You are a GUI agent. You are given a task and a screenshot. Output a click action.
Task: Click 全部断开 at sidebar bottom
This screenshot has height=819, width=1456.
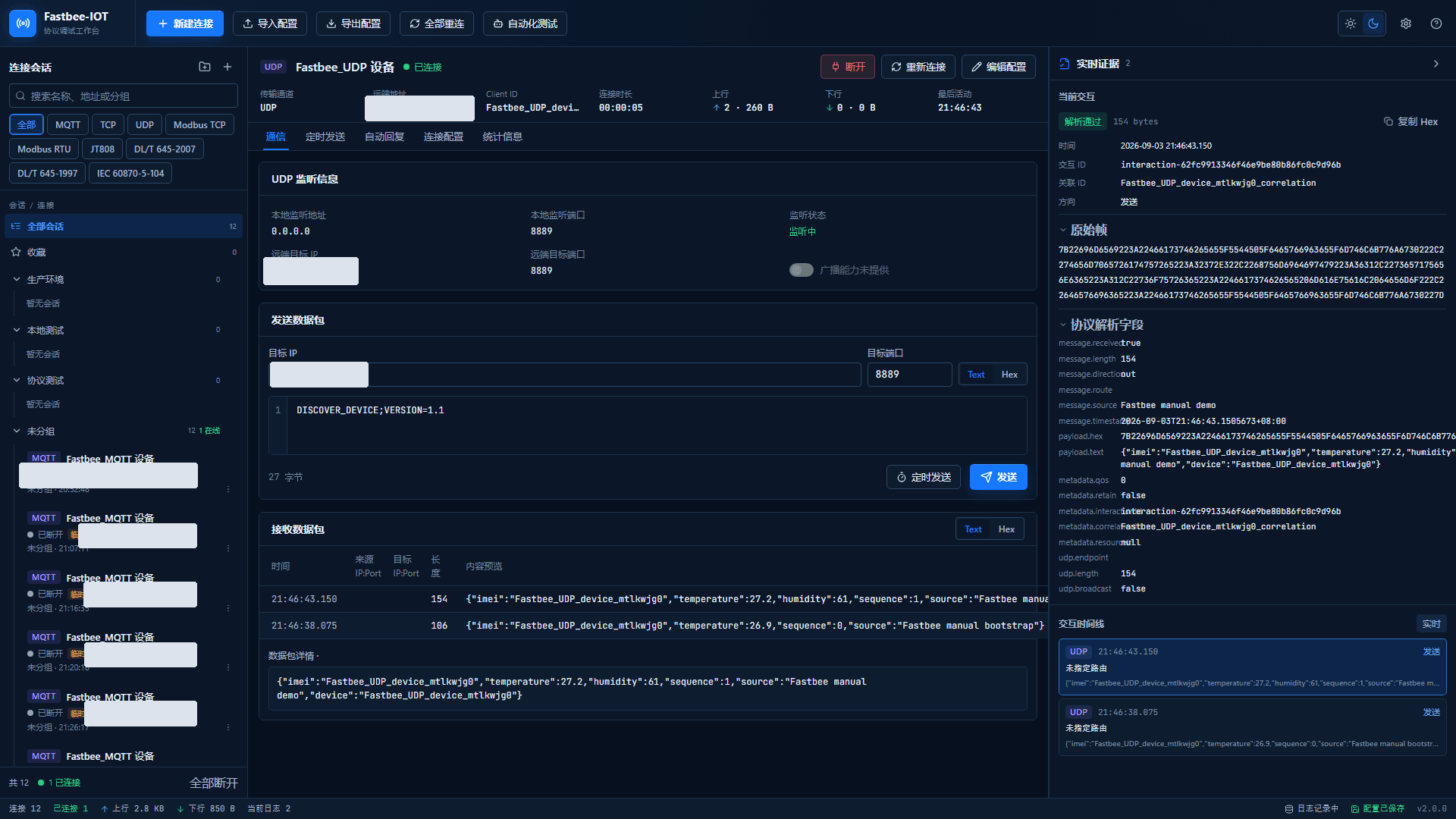pyautogui.click(x=214, y=783)
